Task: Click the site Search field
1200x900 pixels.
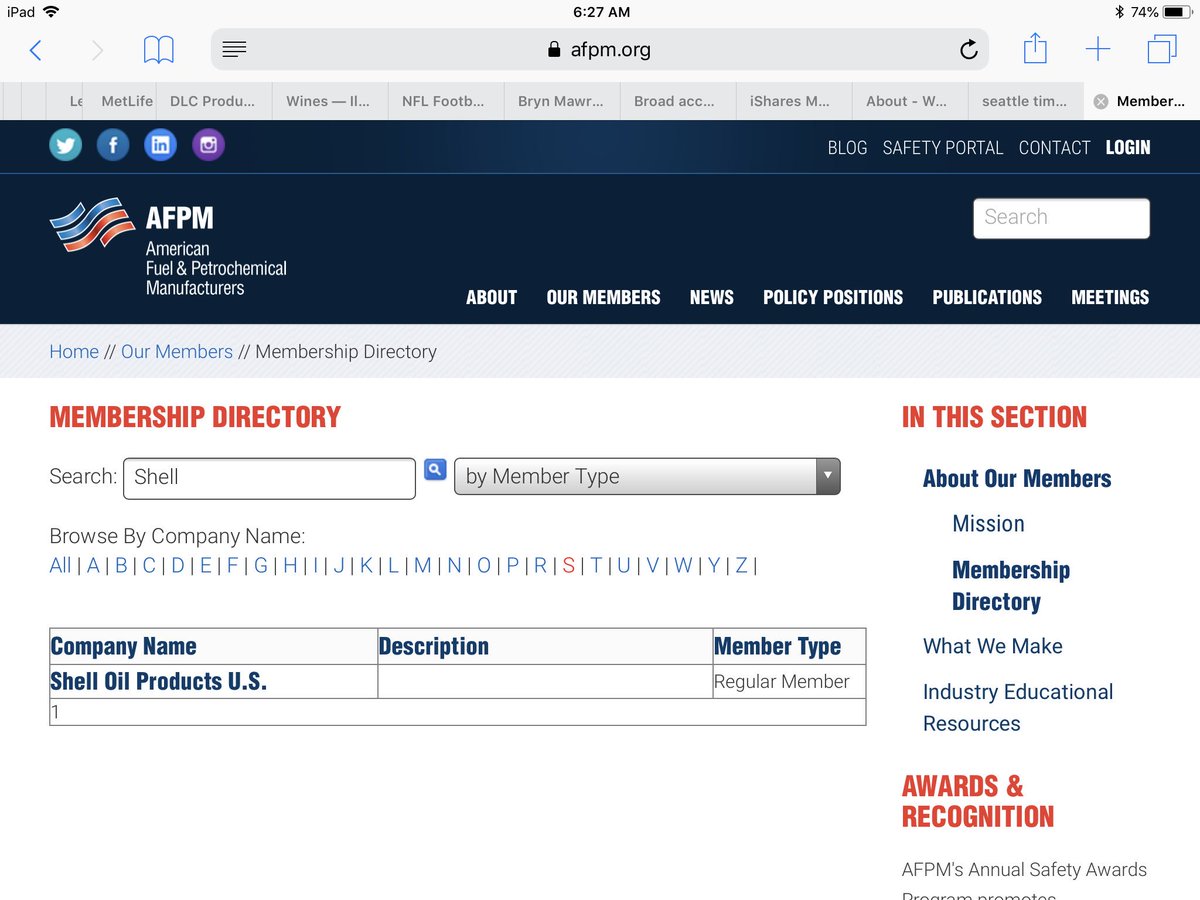Action: 1061,218
